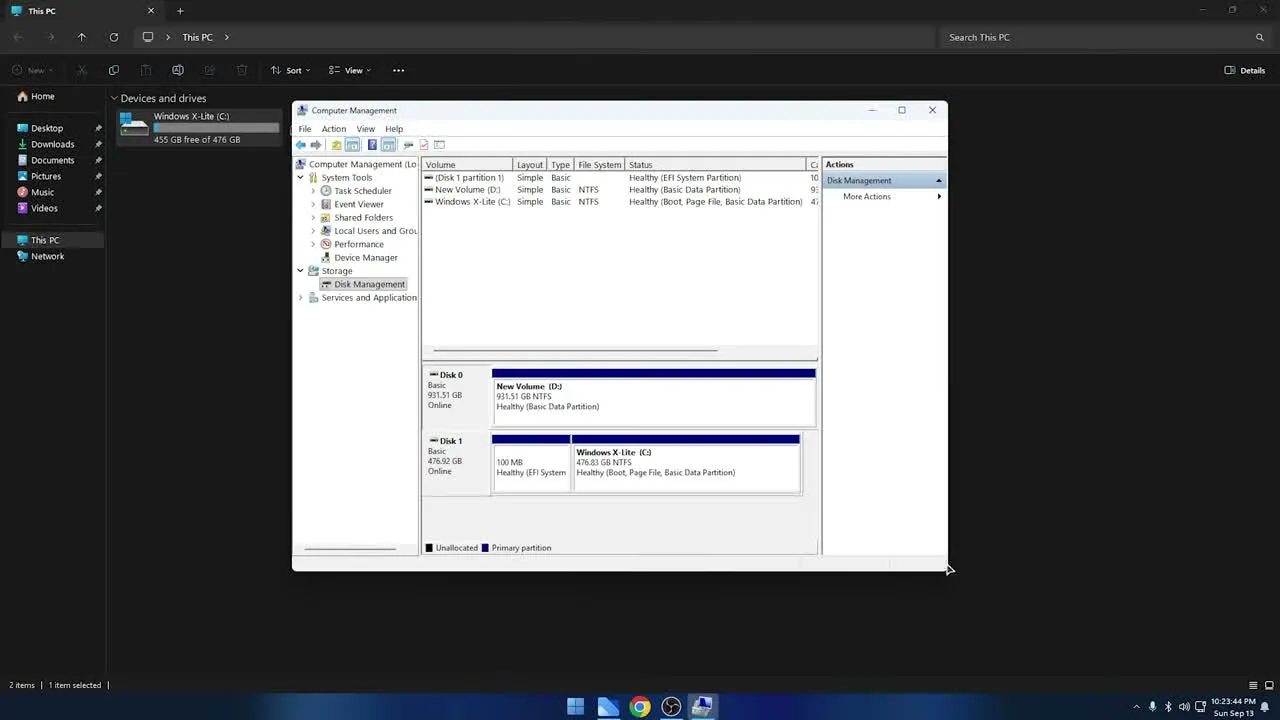The width and height of the screenshot is (1280, 720).
Task: Toggle the Details pane in File Explorer
Action: point(1245,71)
